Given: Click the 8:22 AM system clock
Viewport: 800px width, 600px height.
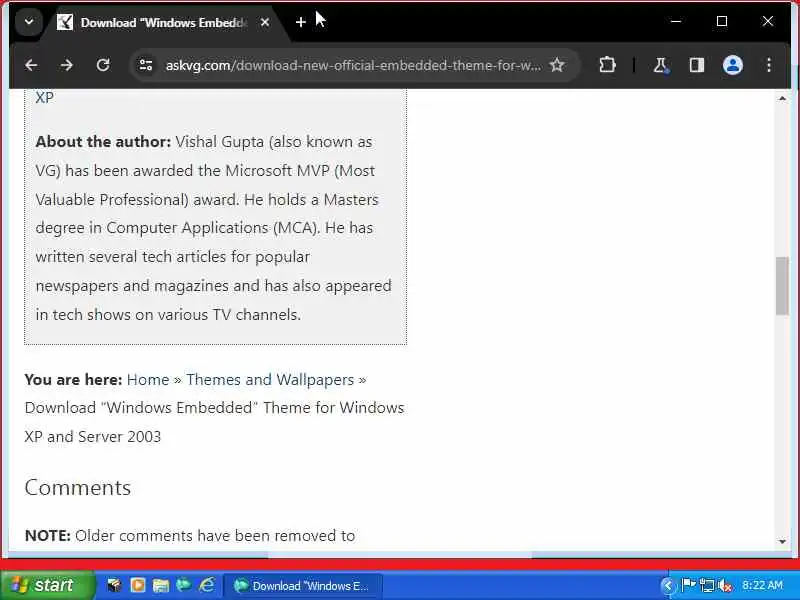Looking at the screenshot, I should coord(762,585).
